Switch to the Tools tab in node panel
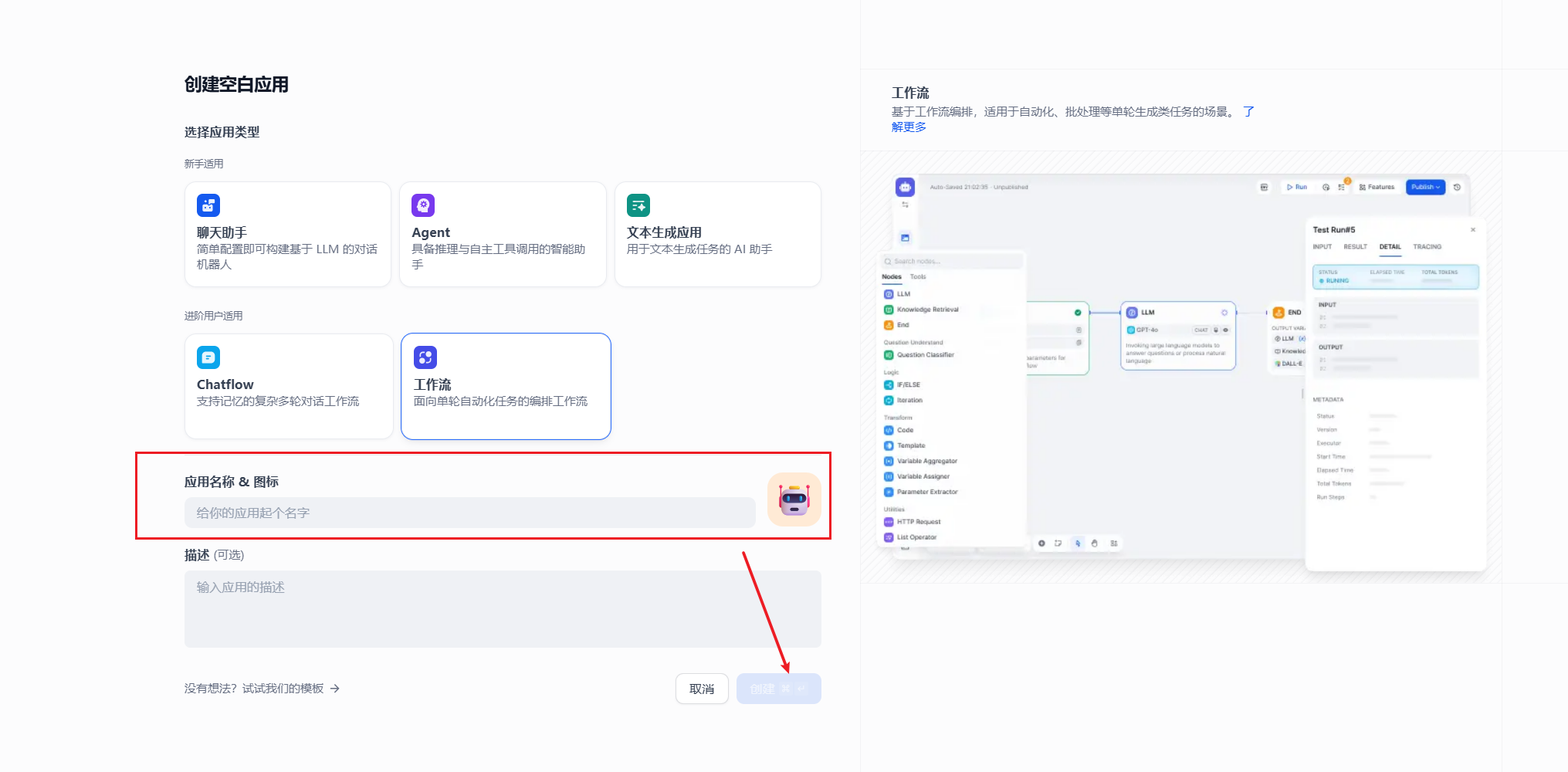1568x772 pixels. click(x=917, y=276)
